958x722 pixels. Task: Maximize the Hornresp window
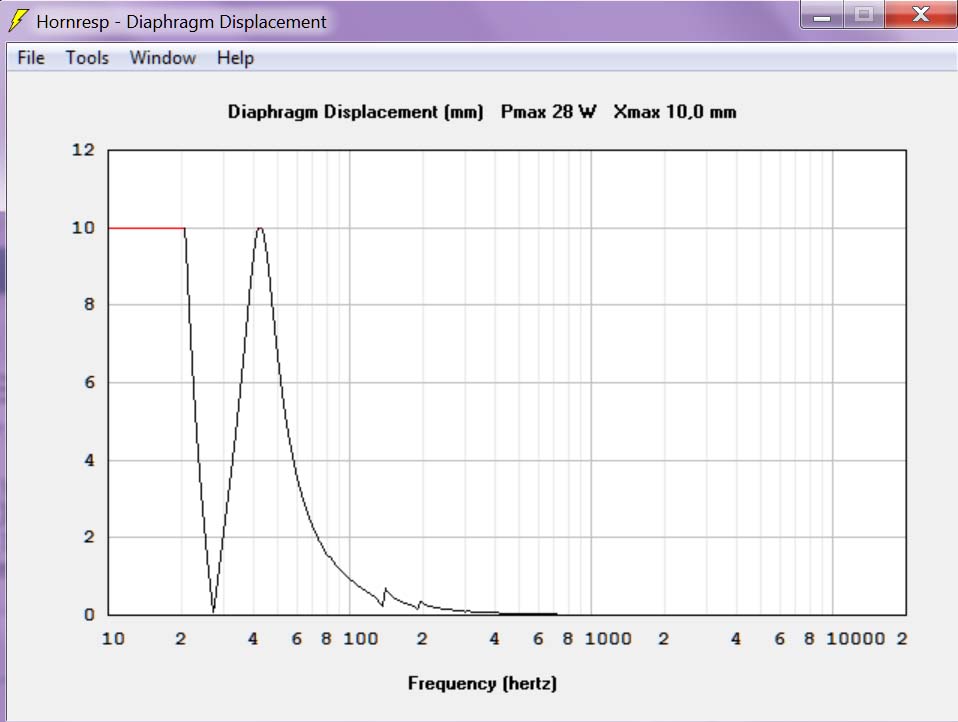pos(864,15)
